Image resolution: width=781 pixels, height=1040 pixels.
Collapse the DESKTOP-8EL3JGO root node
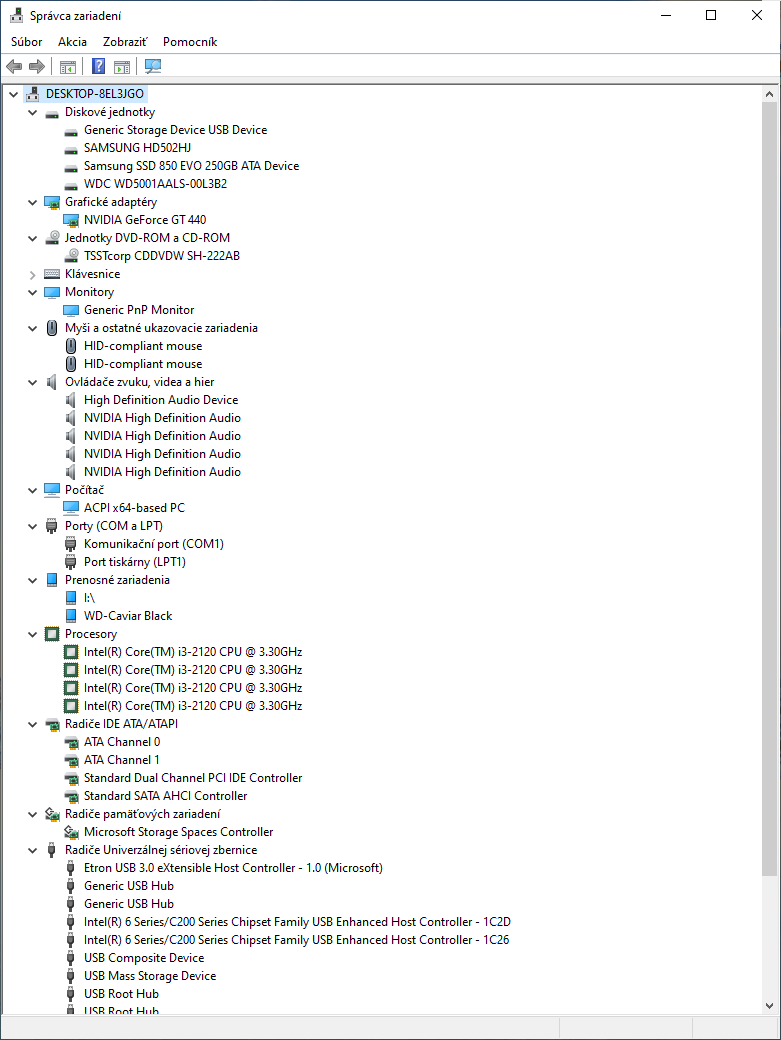click(x=13, y=94)
